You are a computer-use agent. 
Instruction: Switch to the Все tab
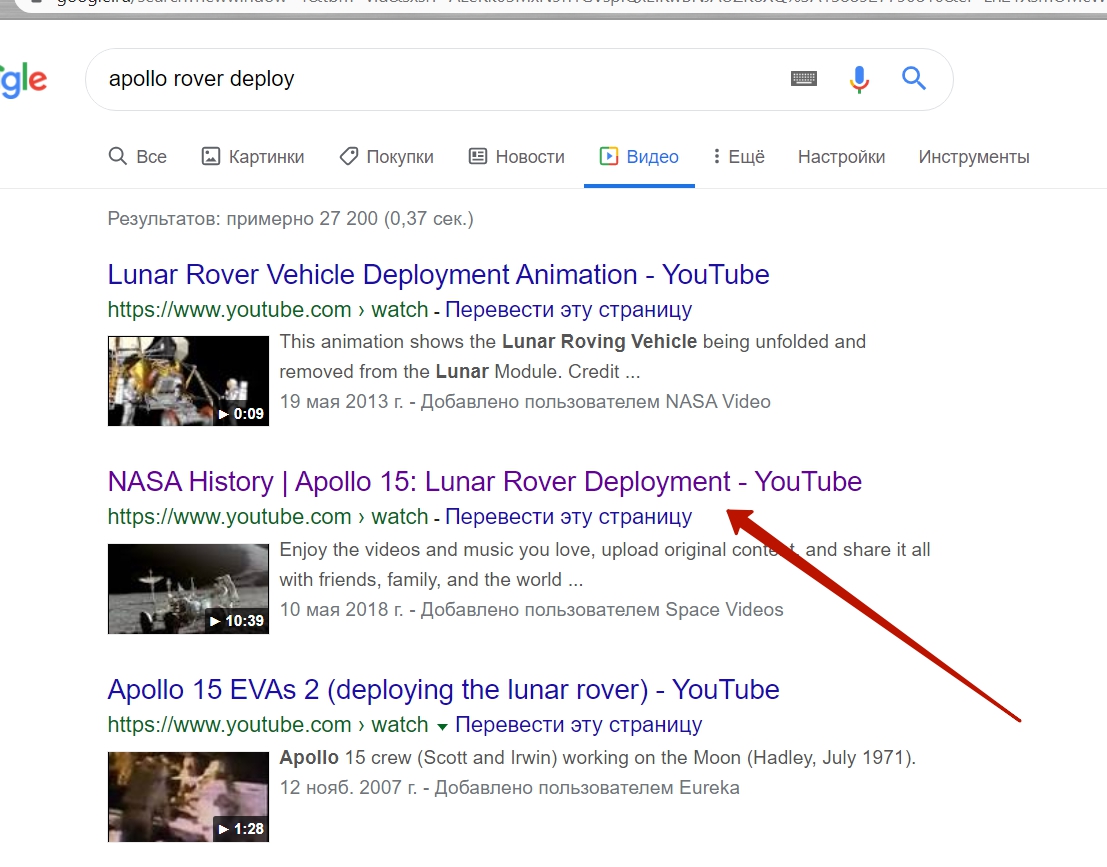(138, 157)
